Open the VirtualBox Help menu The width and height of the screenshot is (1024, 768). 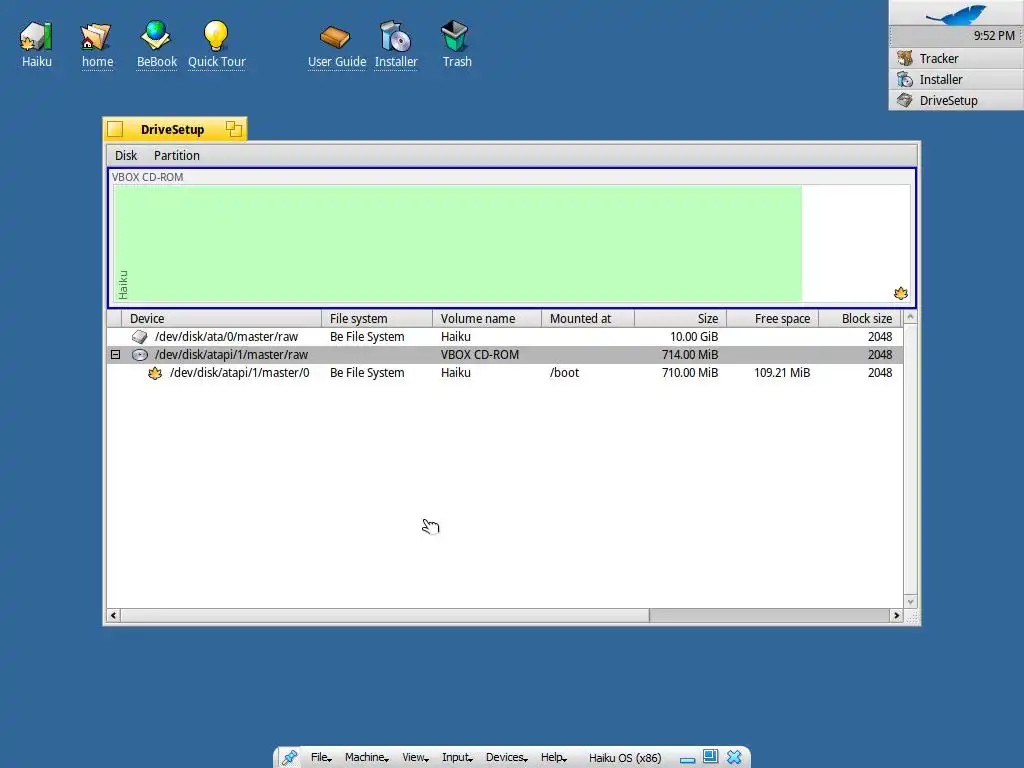point(553,758)
